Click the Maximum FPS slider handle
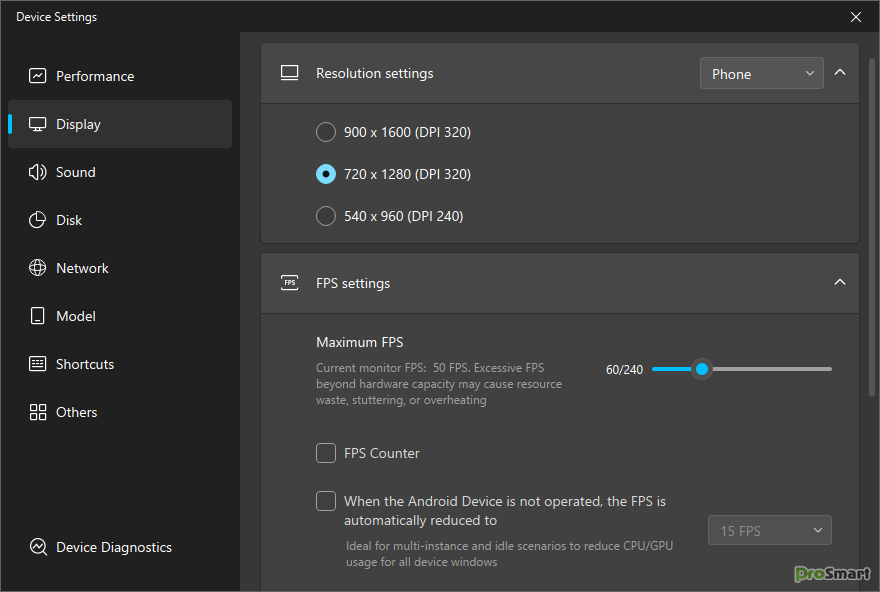Screen dimensions: 880x592 tap(702, 369)
